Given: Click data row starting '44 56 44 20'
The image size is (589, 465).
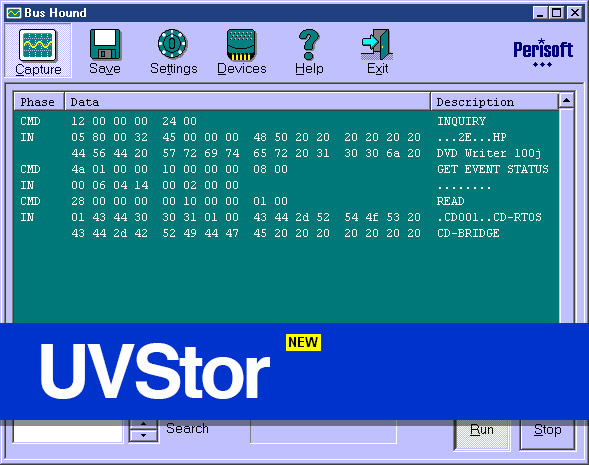Looking at the screenshot, I should pos(246,153).
